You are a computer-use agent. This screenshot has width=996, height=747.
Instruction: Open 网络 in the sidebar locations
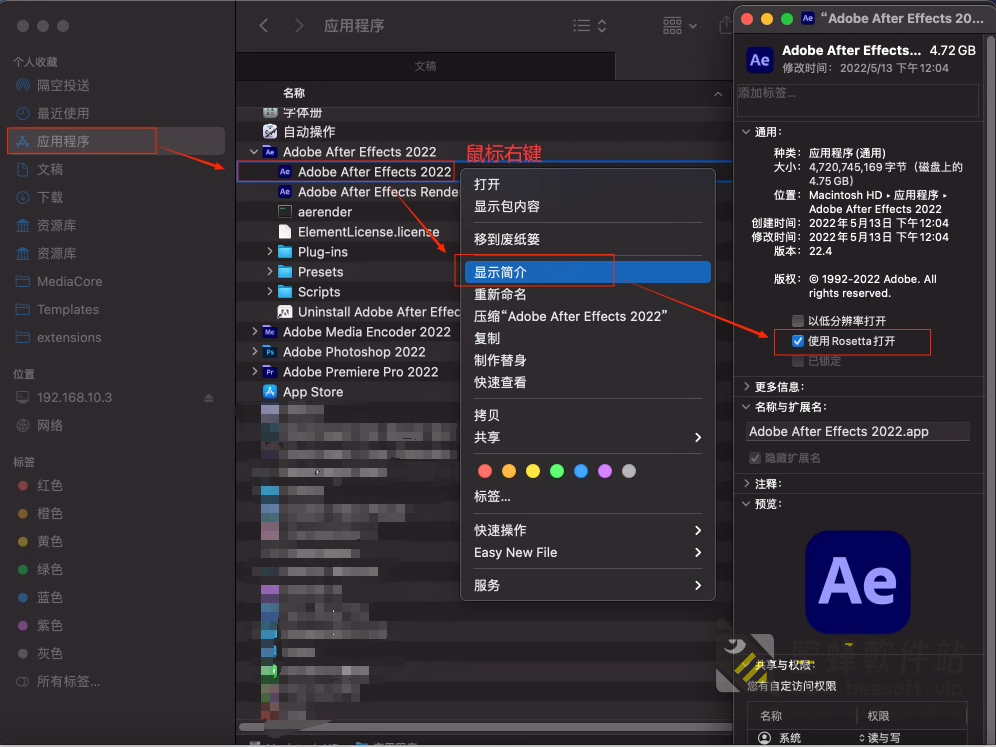click(50, 426)
